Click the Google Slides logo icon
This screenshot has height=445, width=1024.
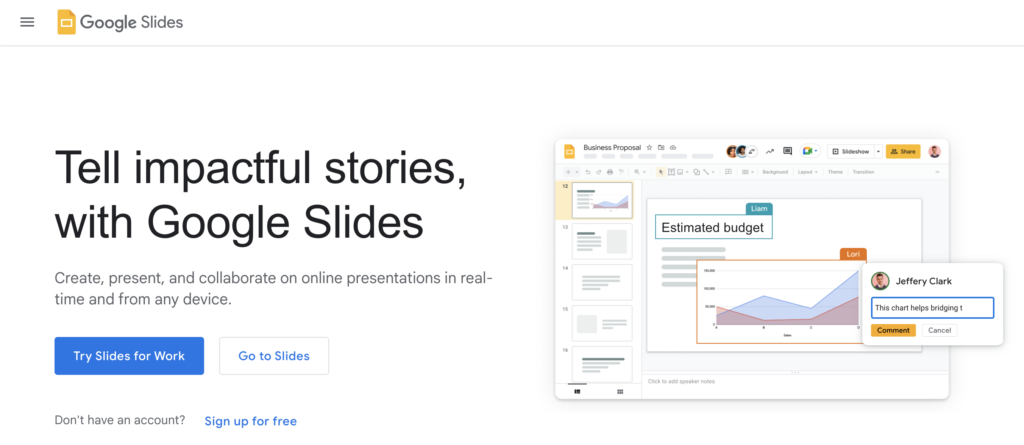click(67, 22)
